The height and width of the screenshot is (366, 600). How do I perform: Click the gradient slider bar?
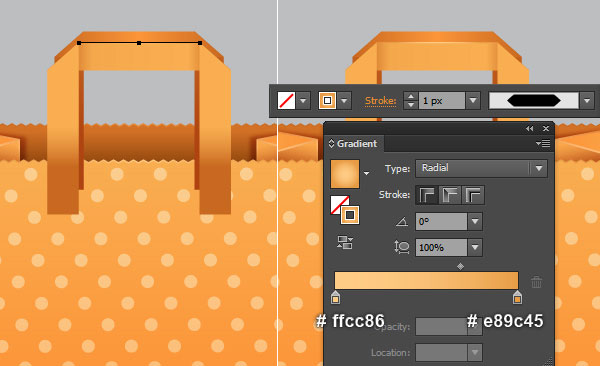click(426, 281)
